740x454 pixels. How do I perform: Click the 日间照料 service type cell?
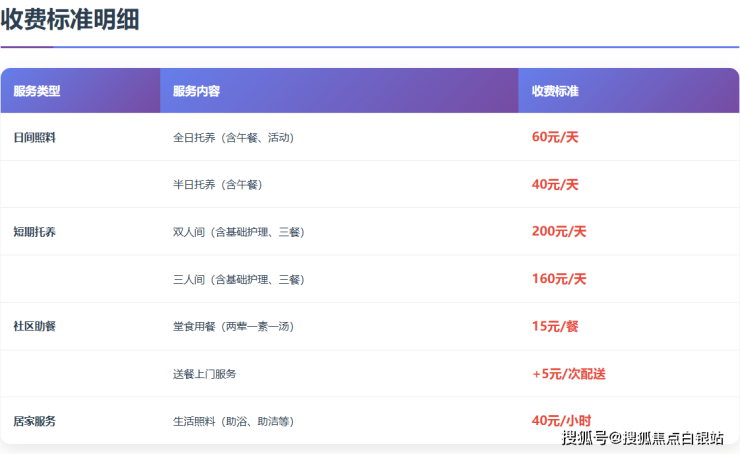click(35, 138)
